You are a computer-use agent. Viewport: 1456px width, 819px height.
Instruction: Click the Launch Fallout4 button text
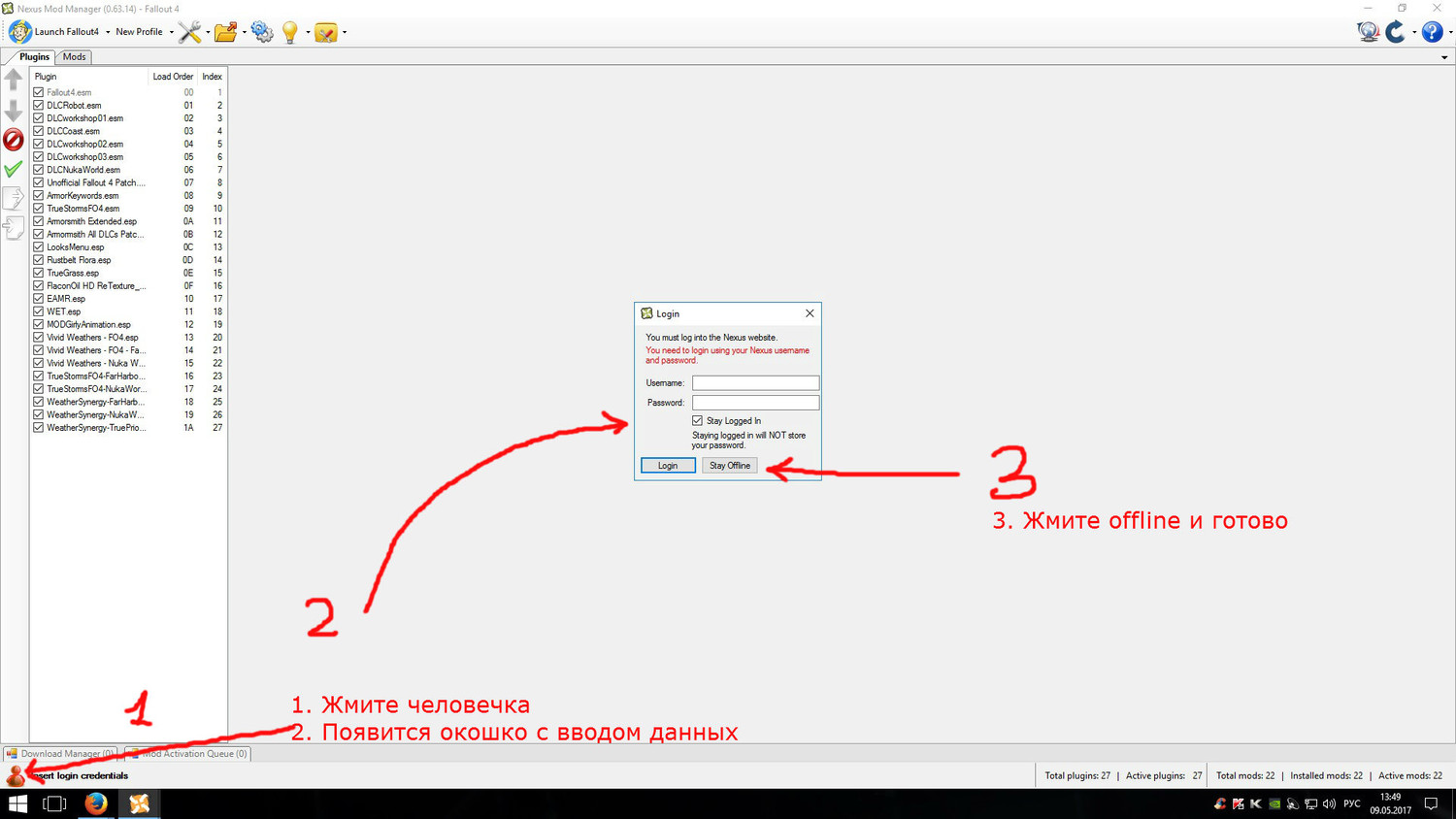(67, 32)
